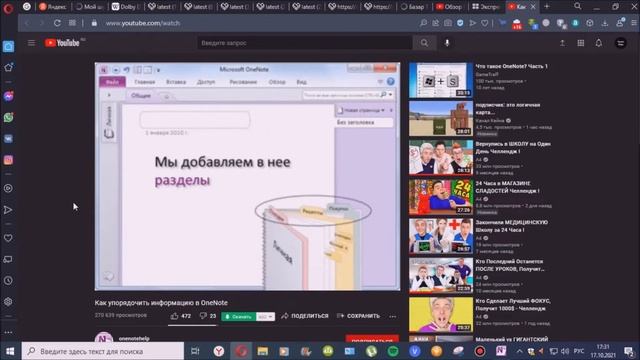Click the OneNote tutorial video player
640x360 pixels.
(247, 176)
